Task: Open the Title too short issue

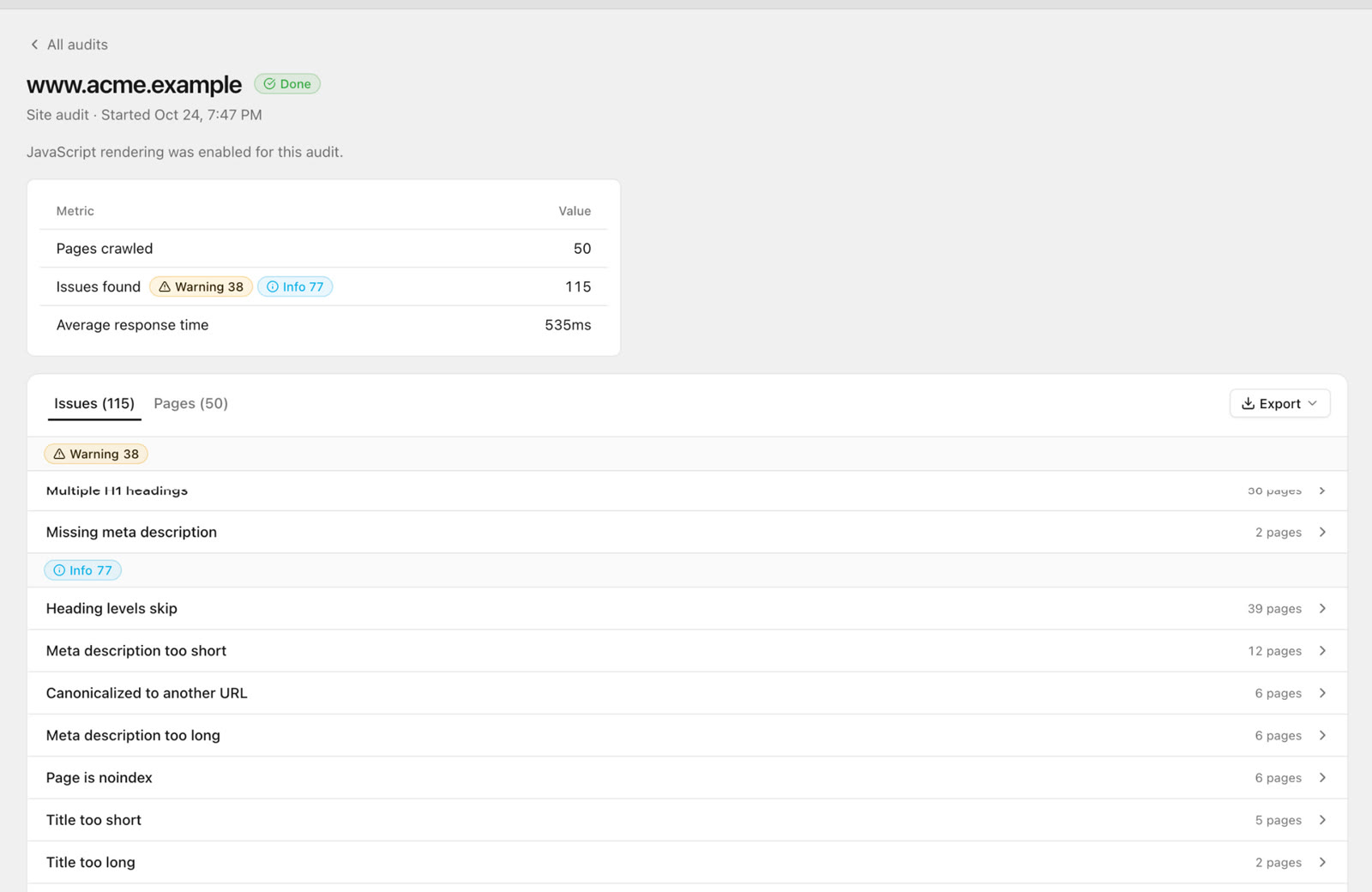Action: 687,820
